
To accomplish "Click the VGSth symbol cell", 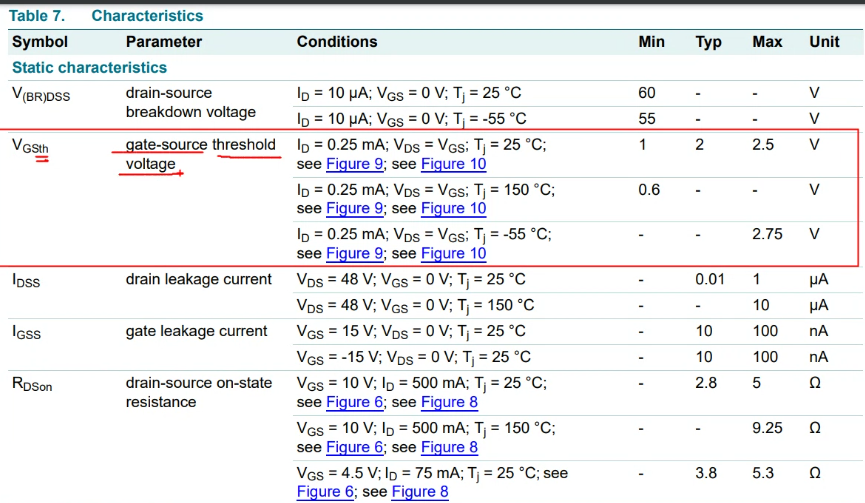I will [30, 147].
